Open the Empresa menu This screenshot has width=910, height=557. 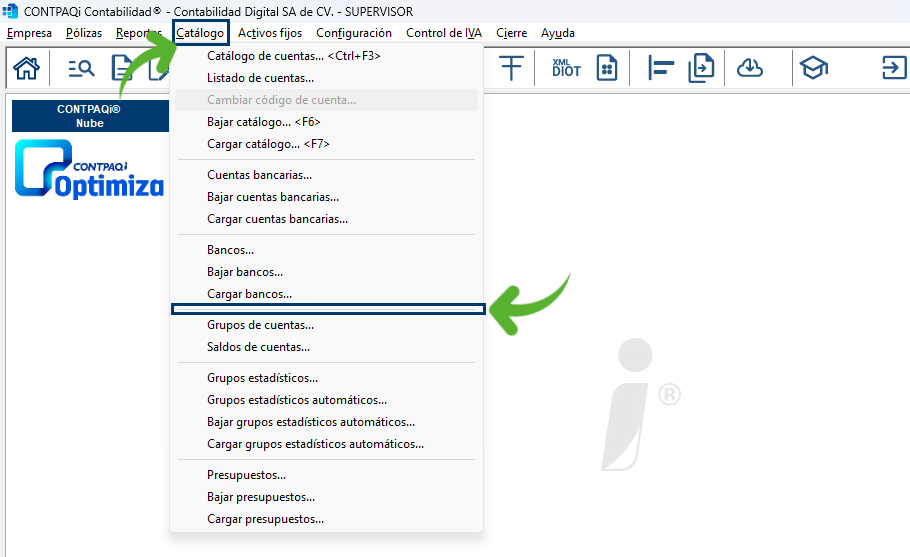point(29,33)
